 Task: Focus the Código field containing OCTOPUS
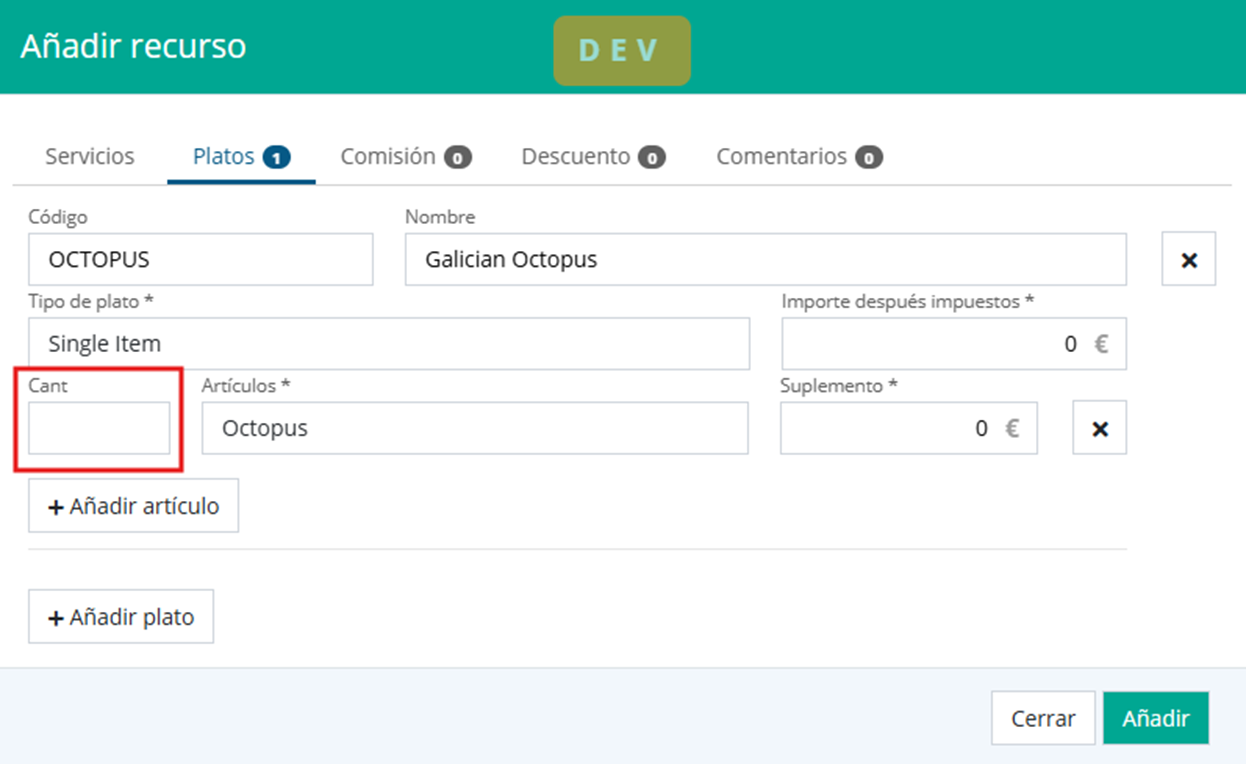pyautogui.click(x=200, y=260)
